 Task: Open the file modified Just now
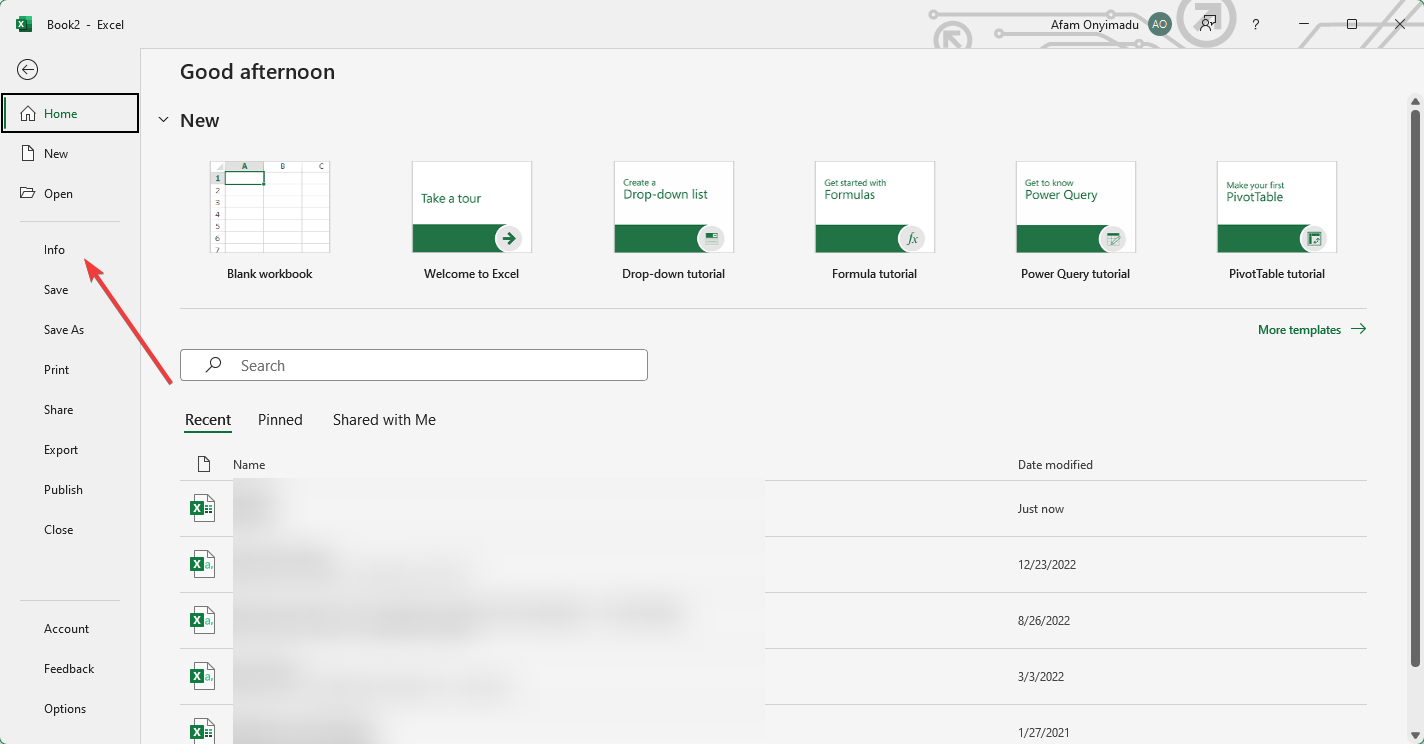(x=773, y=508)
